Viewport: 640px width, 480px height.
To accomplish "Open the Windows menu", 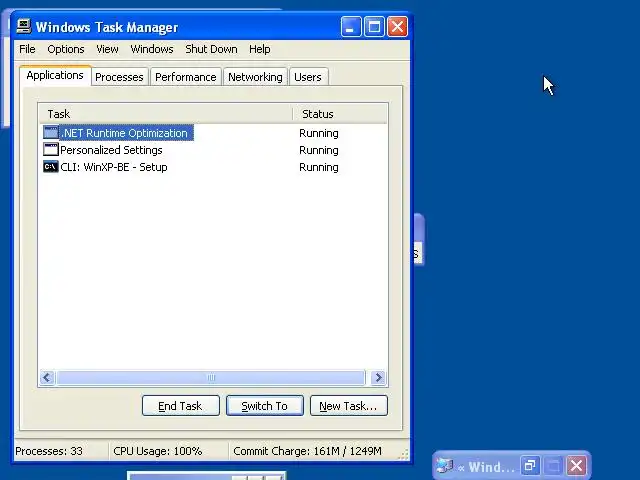I will pos(152,49).
